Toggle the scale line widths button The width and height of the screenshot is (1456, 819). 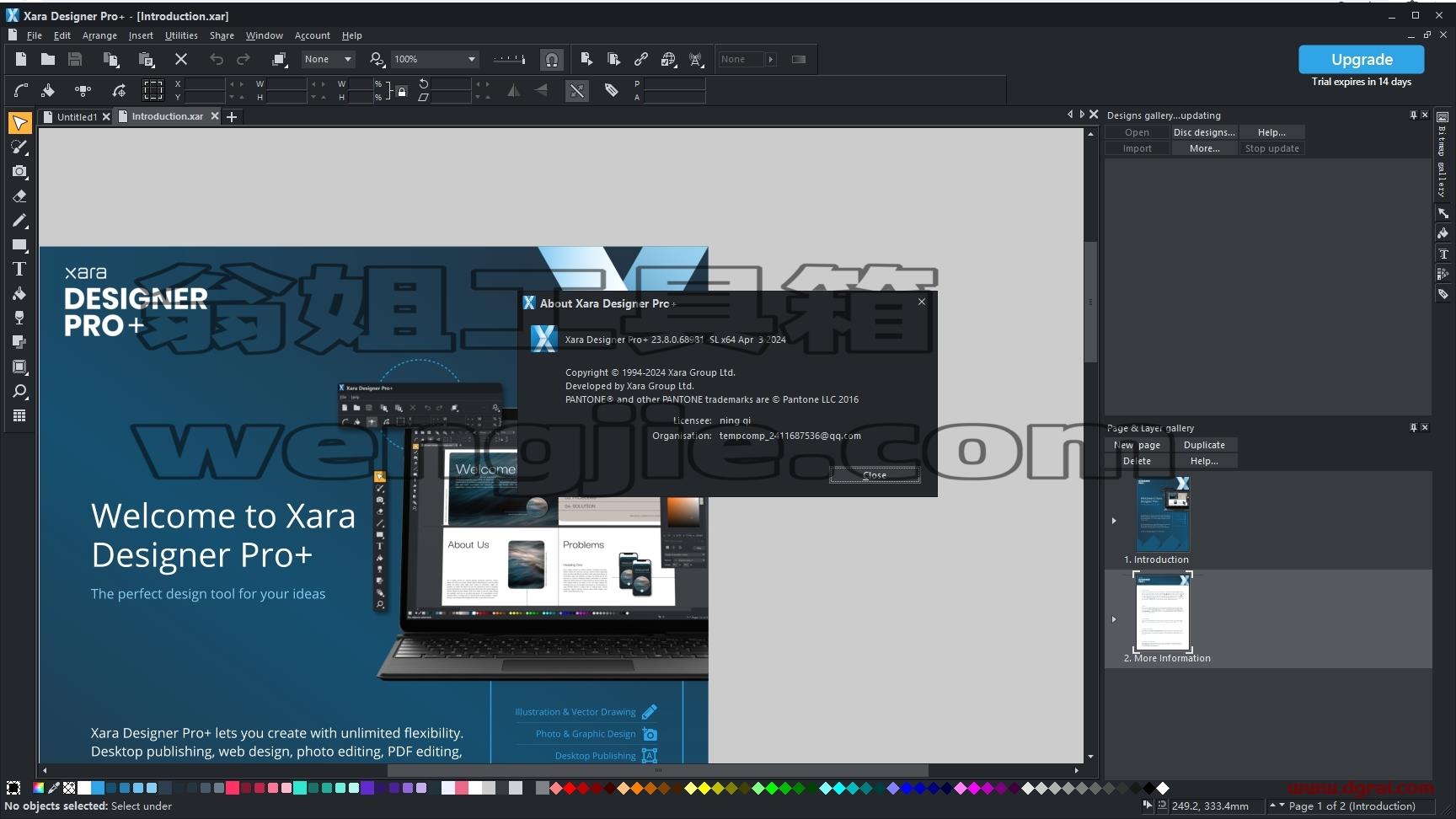(577, 90)
